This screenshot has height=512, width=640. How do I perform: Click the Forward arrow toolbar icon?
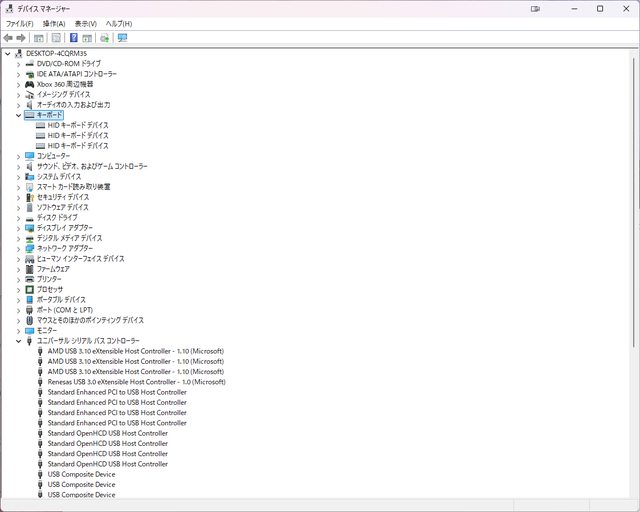(x=21, y=38)
